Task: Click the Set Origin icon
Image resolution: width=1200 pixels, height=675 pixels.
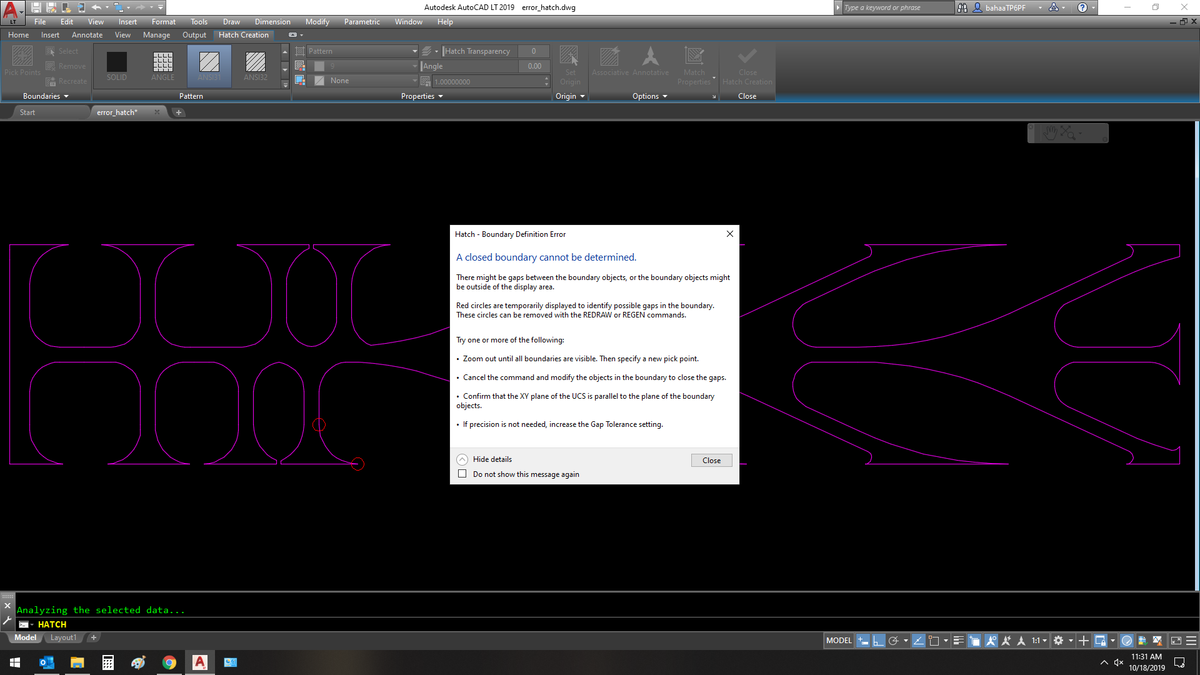Action: click(x=569, y=57)
